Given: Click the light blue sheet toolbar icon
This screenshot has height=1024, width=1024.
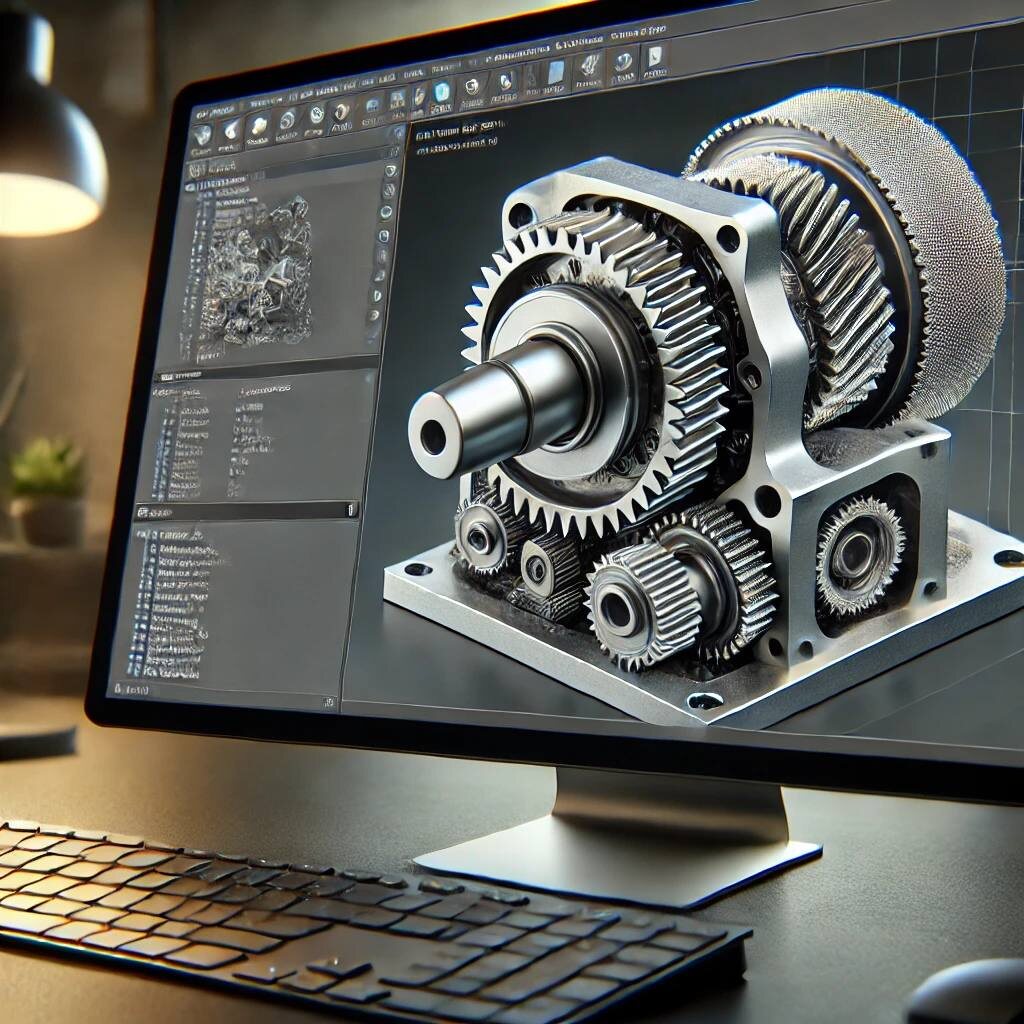Looking at the screenshot, I should 556,74.
